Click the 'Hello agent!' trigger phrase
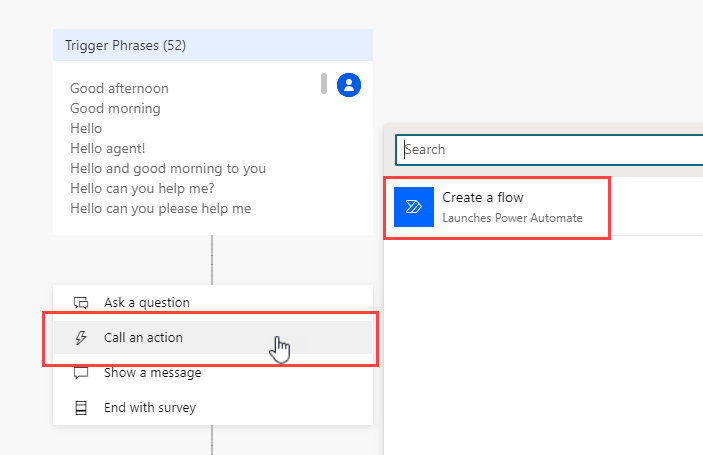 (108, 149)
